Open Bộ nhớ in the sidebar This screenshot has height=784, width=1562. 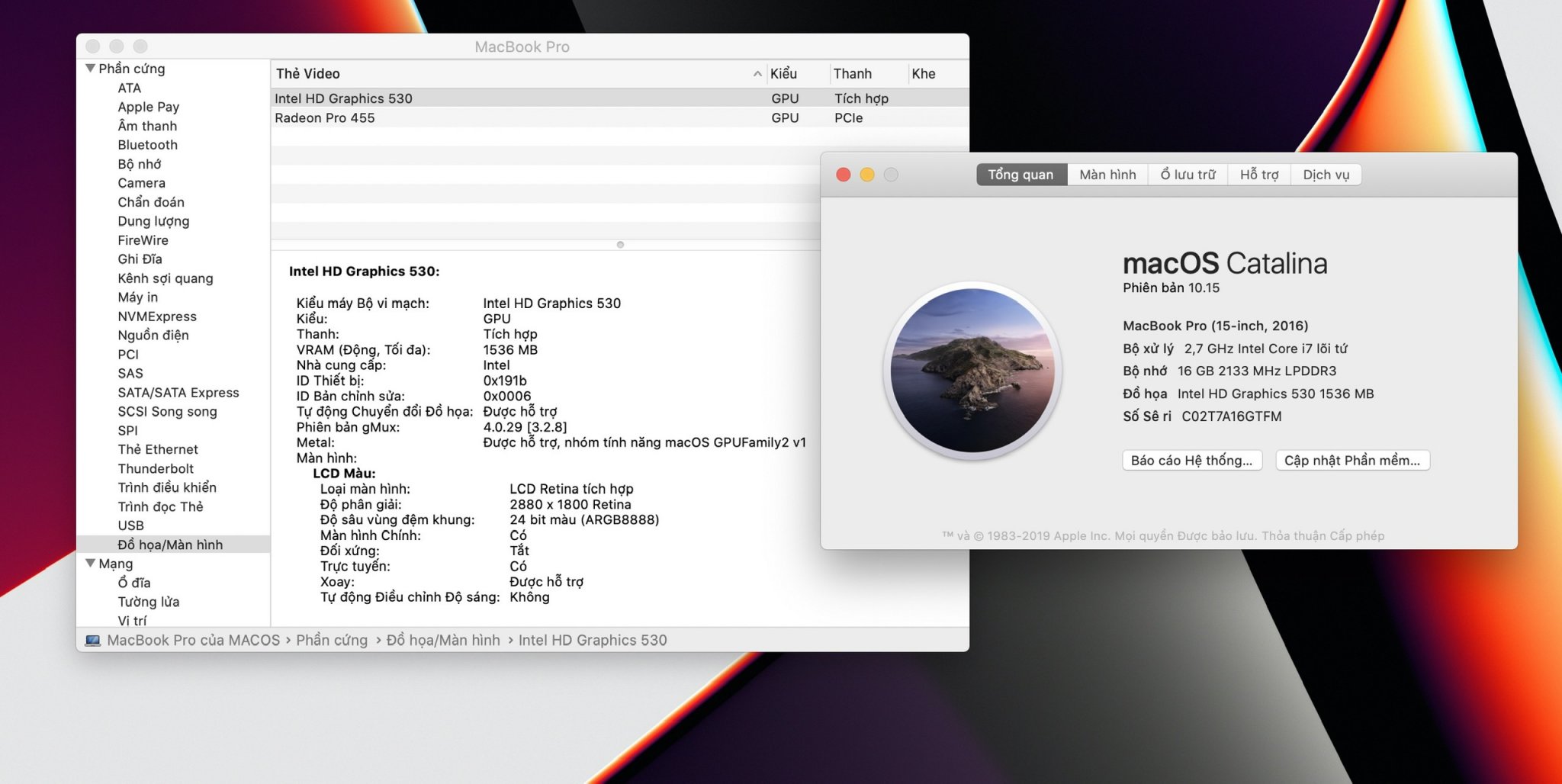coord(140,164)
